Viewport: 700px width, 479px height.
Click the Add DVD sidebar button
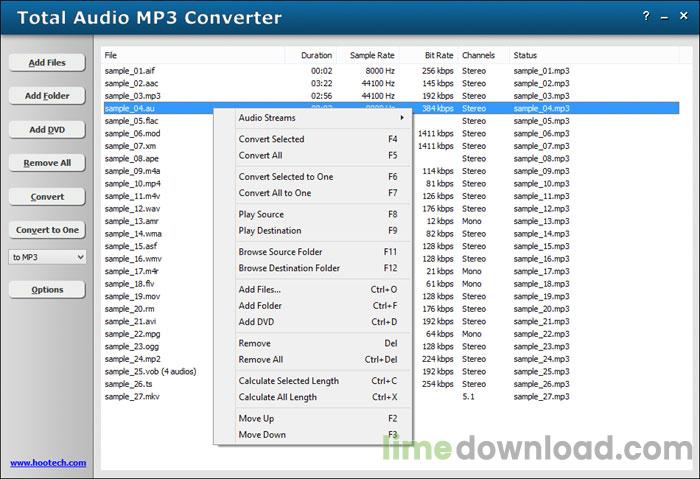(x=47, y=129)
